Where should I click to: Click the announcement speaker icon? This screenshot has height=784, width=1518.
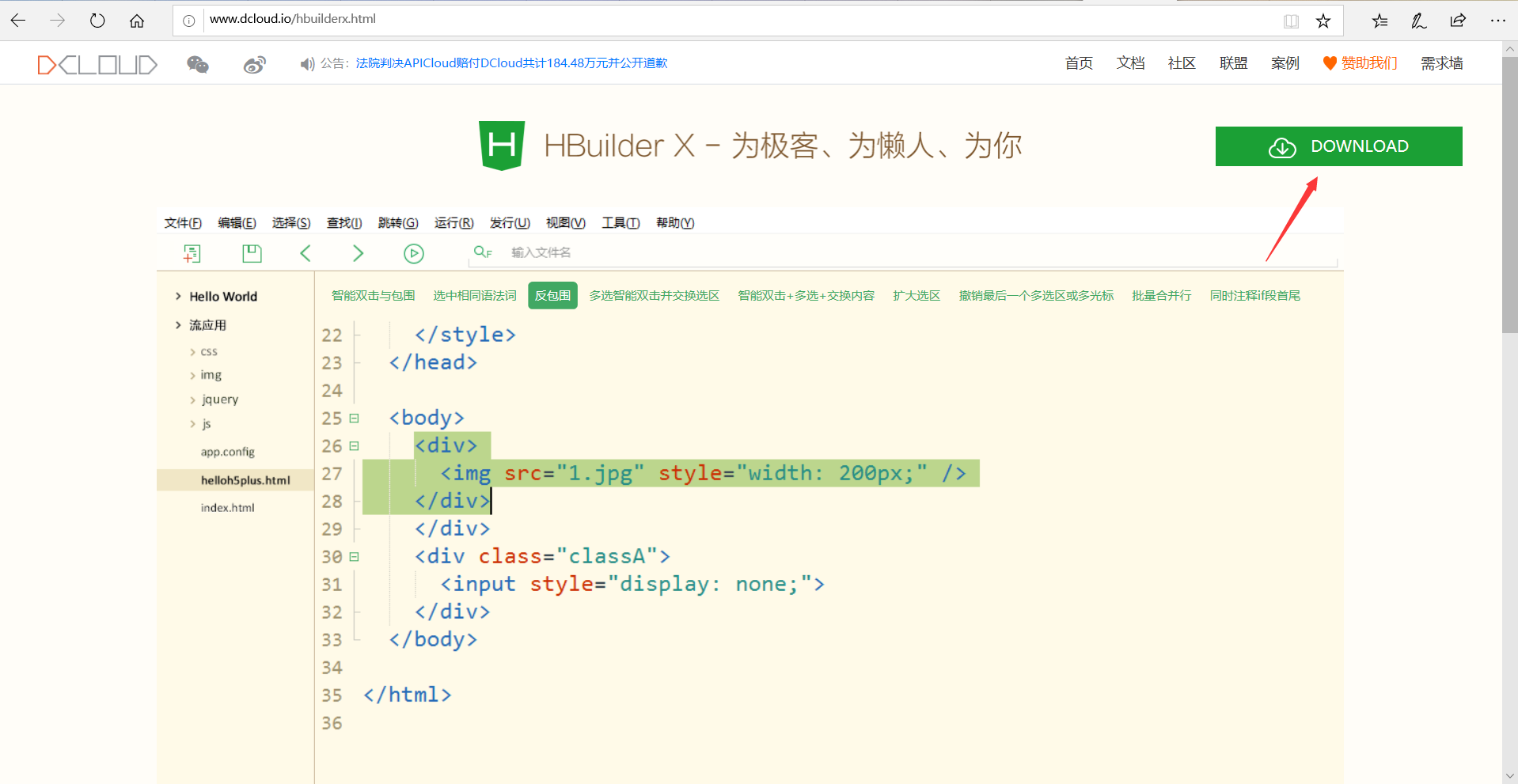307,63
